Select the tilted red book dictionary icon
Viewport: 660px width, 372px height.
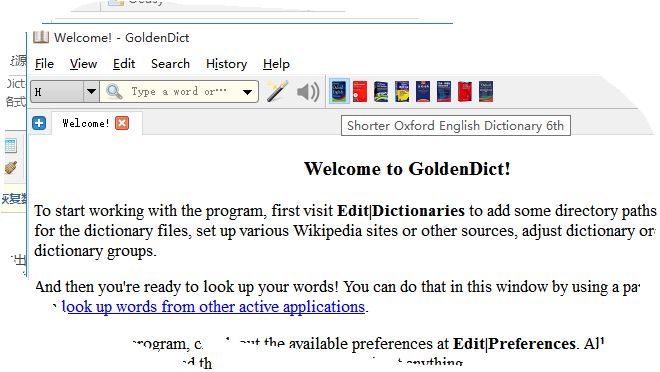(x=465, y=91)
